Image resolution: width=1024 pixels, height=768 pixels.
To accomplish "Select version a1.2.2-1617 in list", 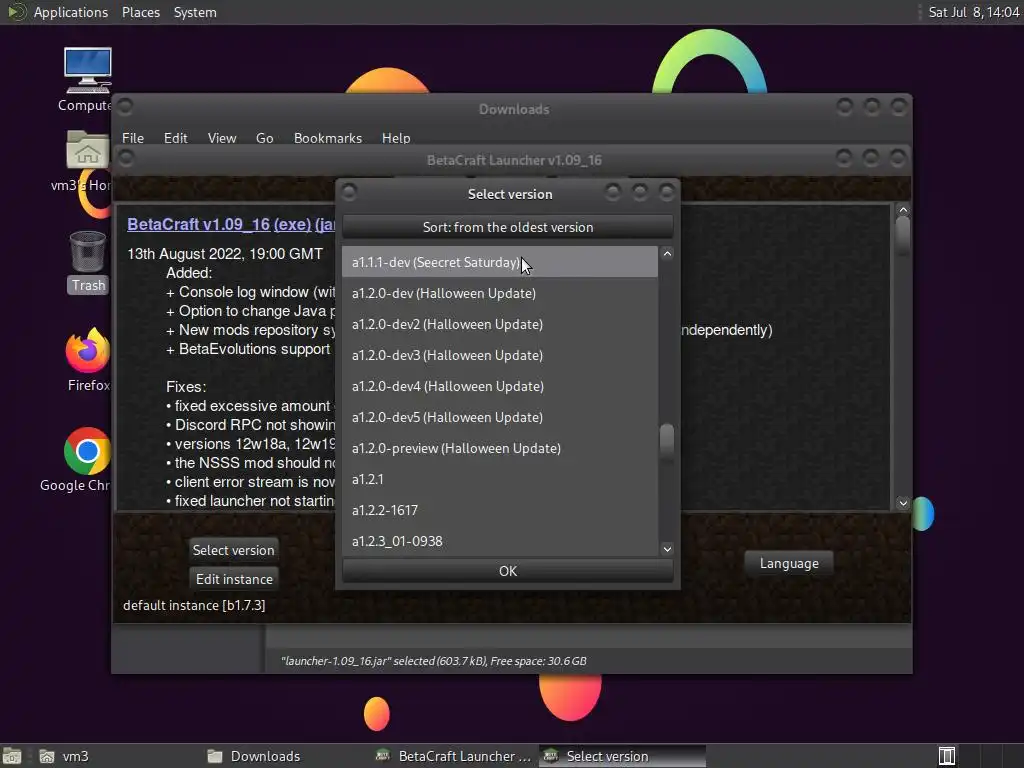I will click(x=500, y=510).
